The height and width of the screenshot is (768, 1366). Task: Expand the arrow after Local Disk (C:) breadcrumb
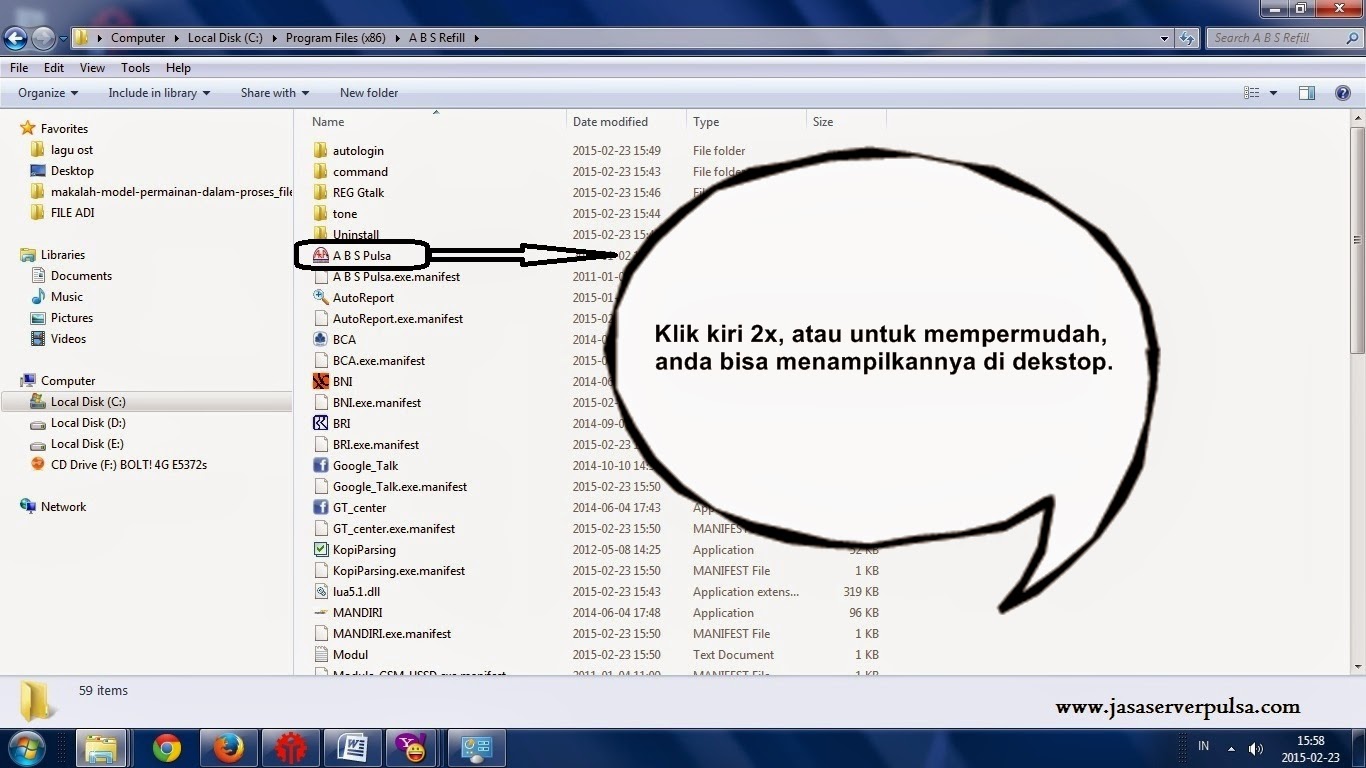tap(273, 38)
